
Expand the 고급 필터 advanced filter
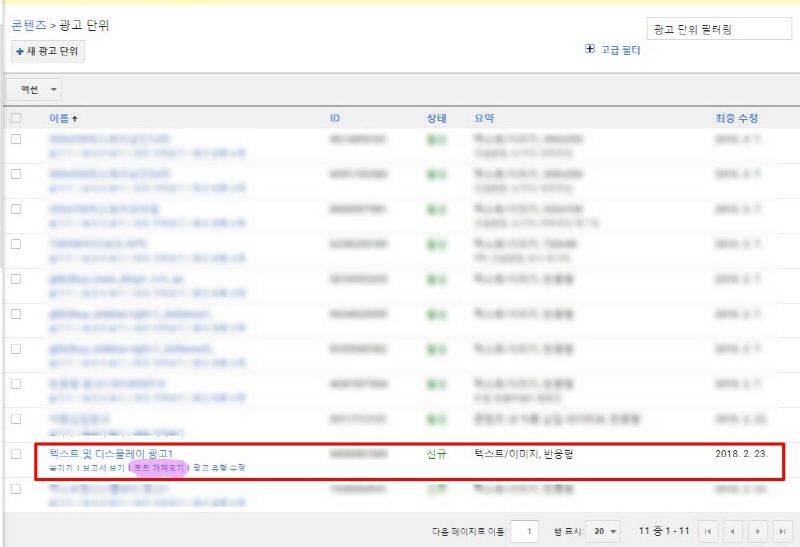click(x=620, y=49)
